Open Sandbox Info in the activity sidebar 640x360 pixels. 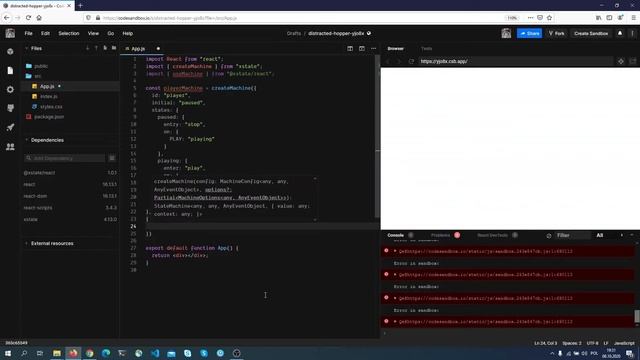pyautogui.click(x=10, y=51)
